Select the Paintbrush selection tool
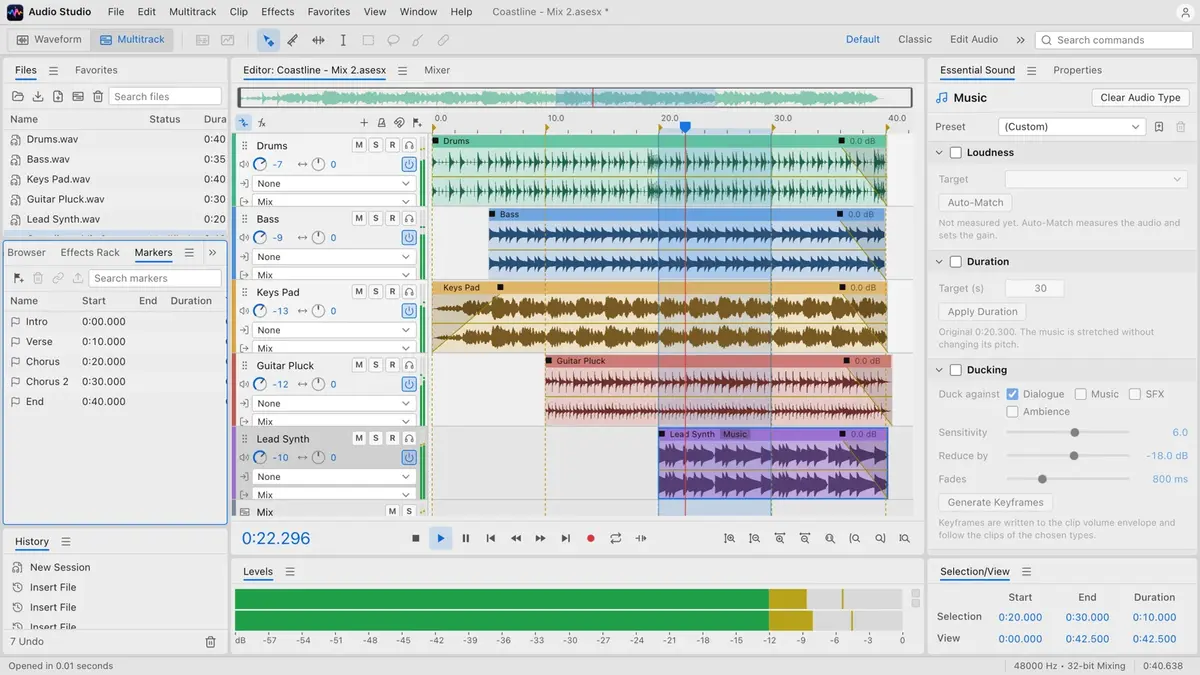1200x675 pixels. (x=418, y=40)
